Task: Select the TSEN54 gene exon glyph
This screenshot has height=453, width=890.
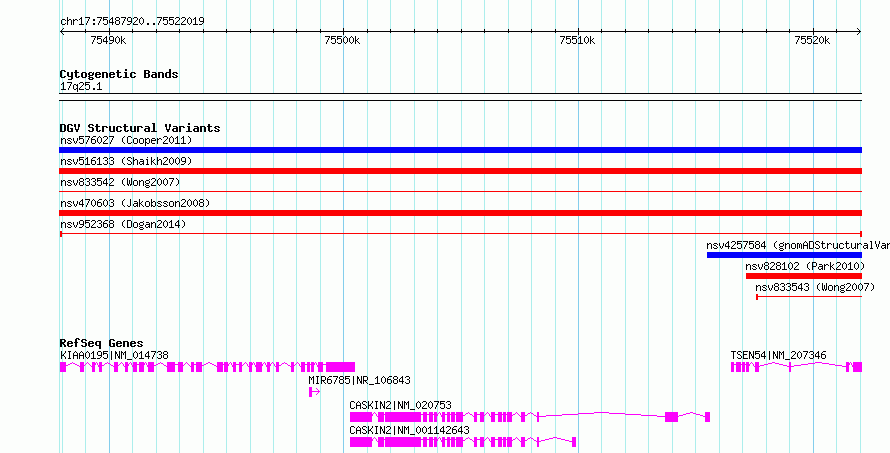Action: (x=796, y=367)
